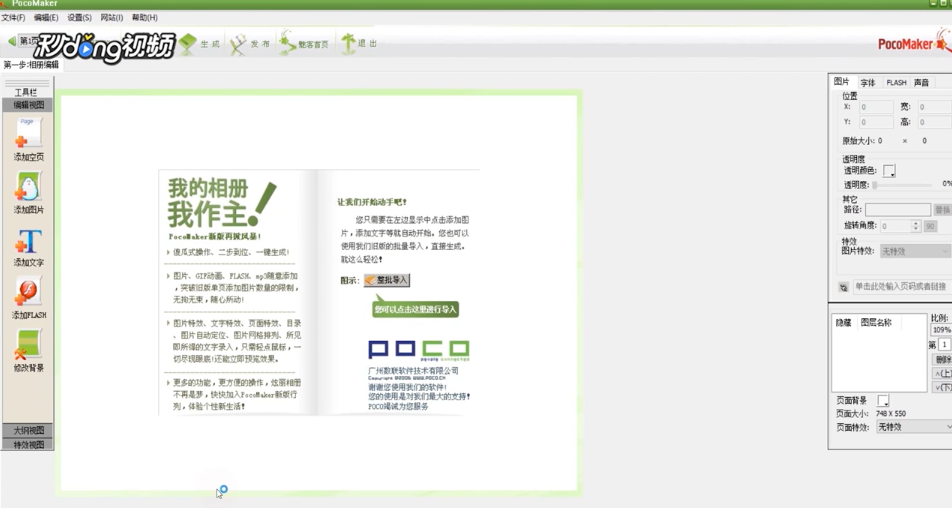
Task: Switch to the FLASH properties tab
Action: click(x=896, y=83)
